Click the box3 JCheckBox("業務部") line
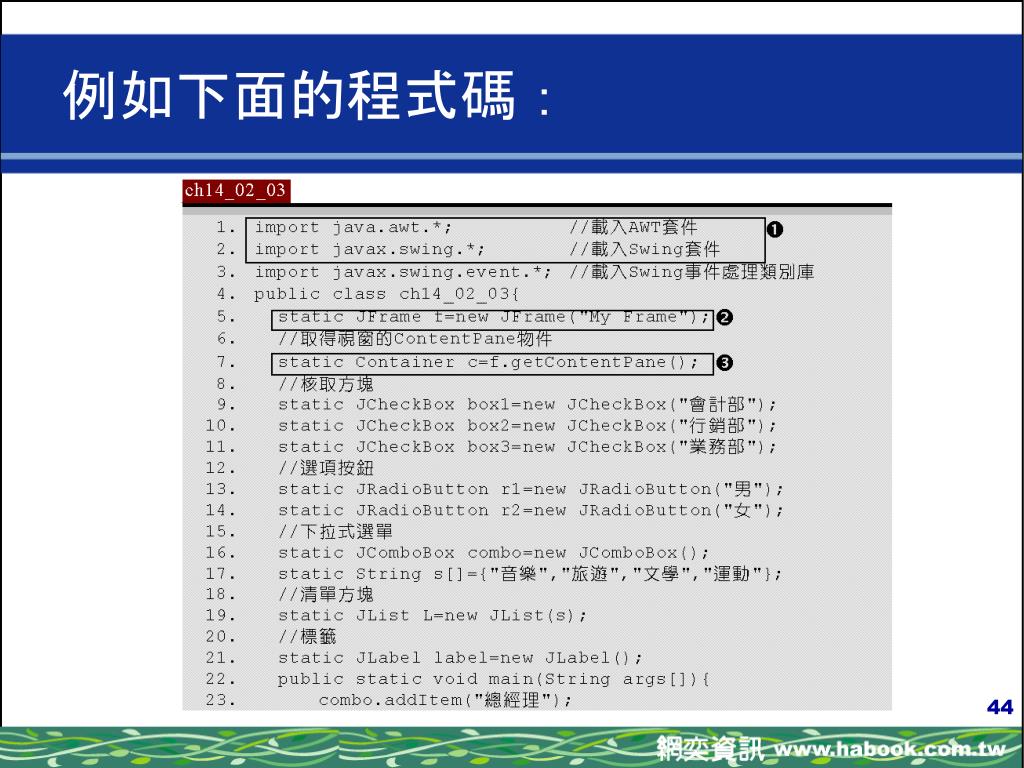 tap(526, 447)
